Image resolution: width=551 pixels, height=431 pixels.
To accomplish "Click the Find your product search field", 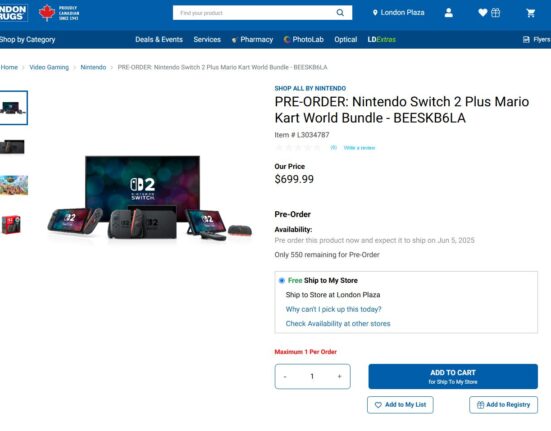I will pos(253,13).
